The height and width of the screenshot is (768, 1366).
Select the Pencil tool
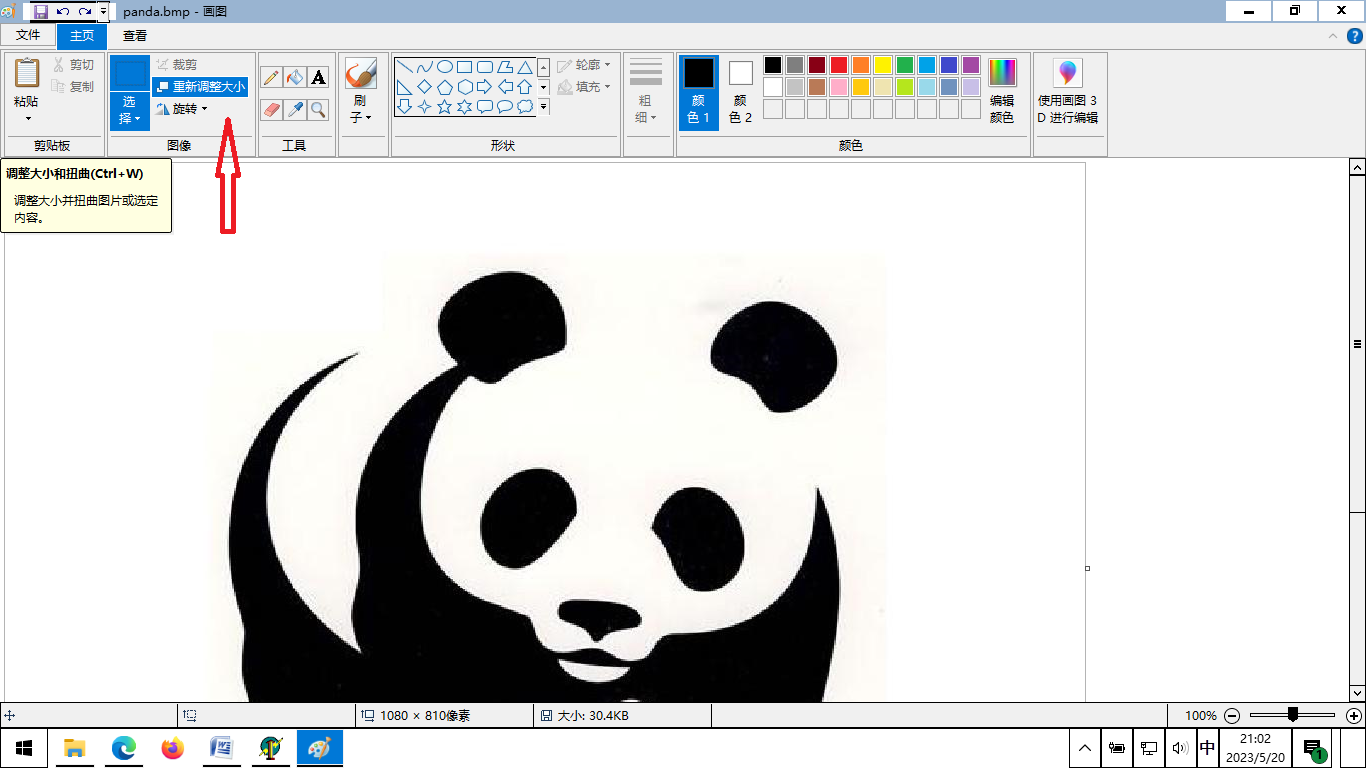(x=270, y=77)
